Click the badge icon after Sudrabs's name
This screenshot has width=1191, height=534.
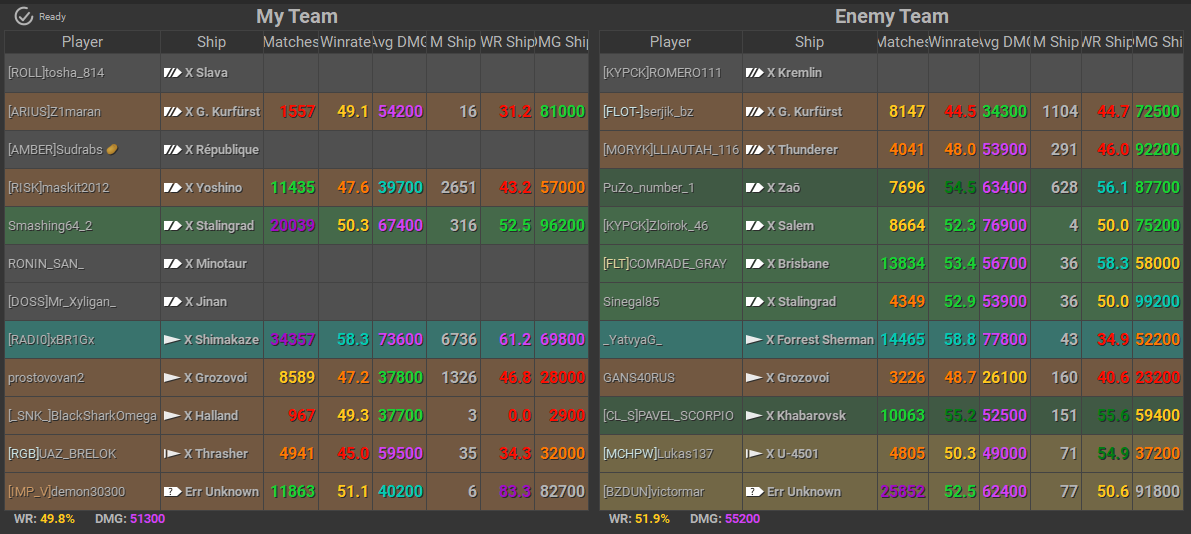click(112, 149)
